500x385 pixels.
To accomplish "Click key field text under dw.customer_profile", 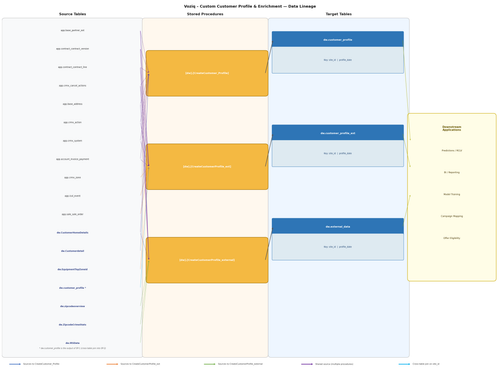I will click(x=338, y=60).
